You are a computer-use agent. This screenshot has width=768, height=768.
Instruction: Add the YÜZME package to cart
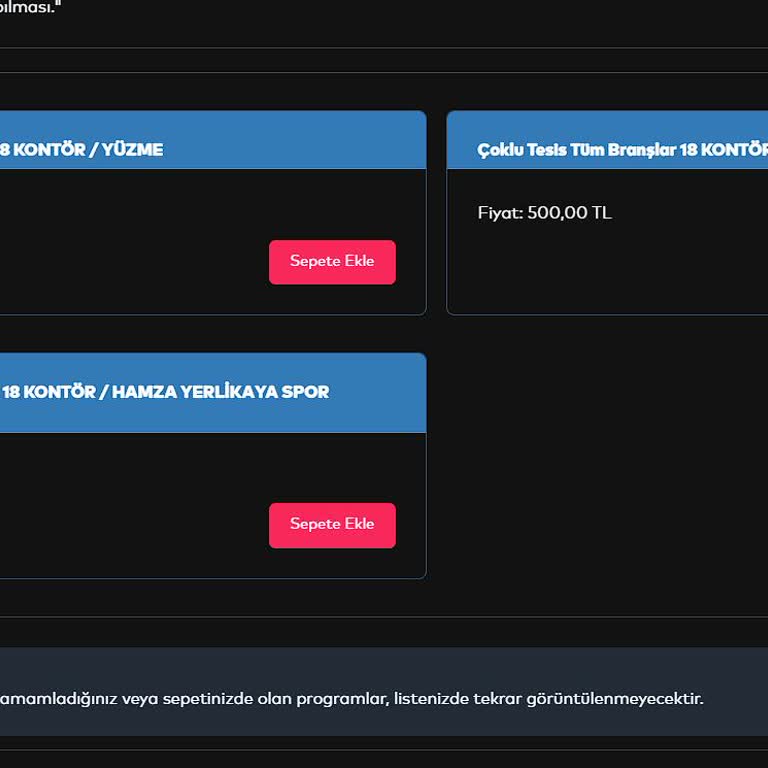click(332, 262)
